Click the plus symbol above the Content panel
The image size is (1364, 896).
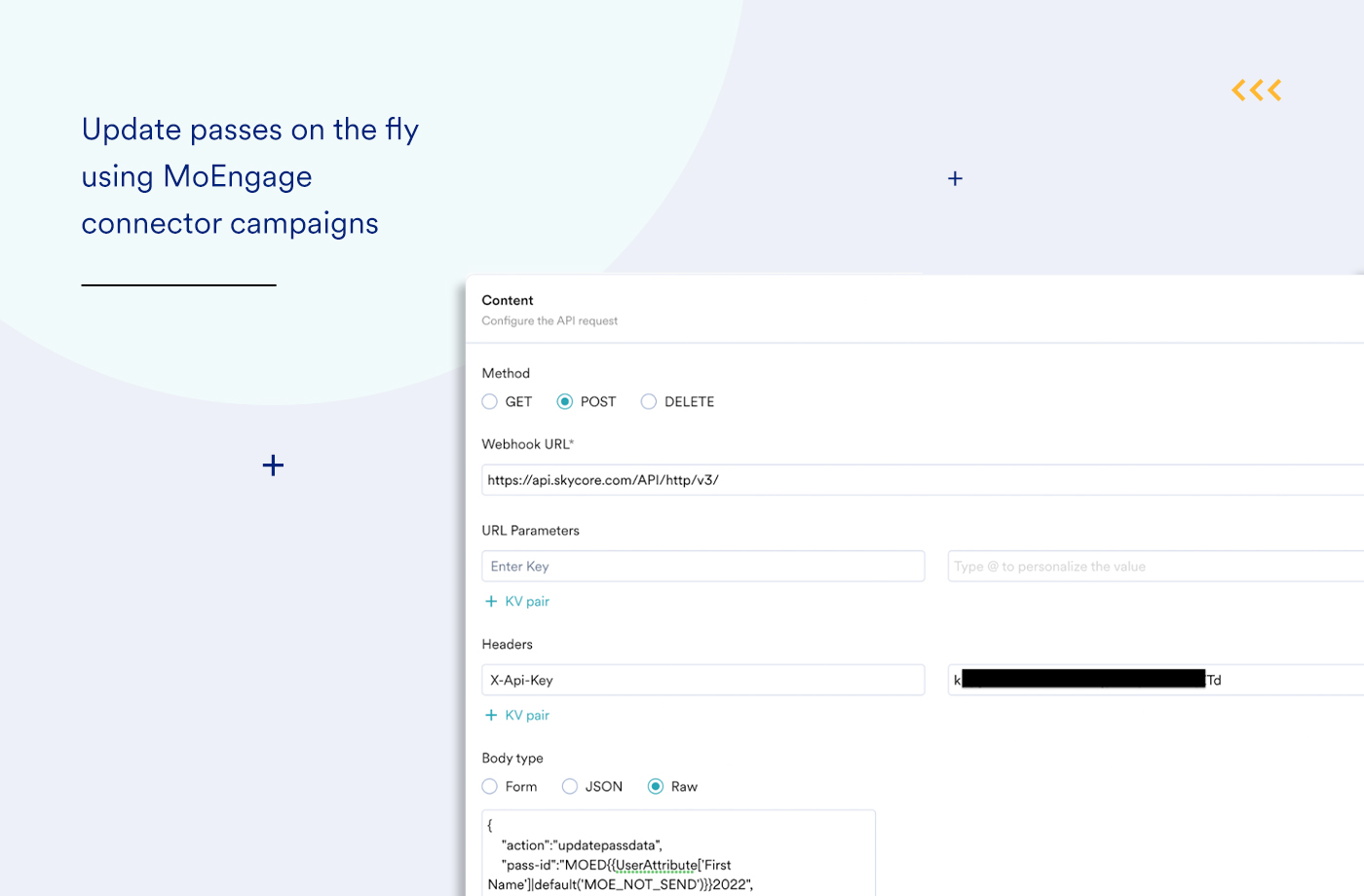[x=955, y=178]
